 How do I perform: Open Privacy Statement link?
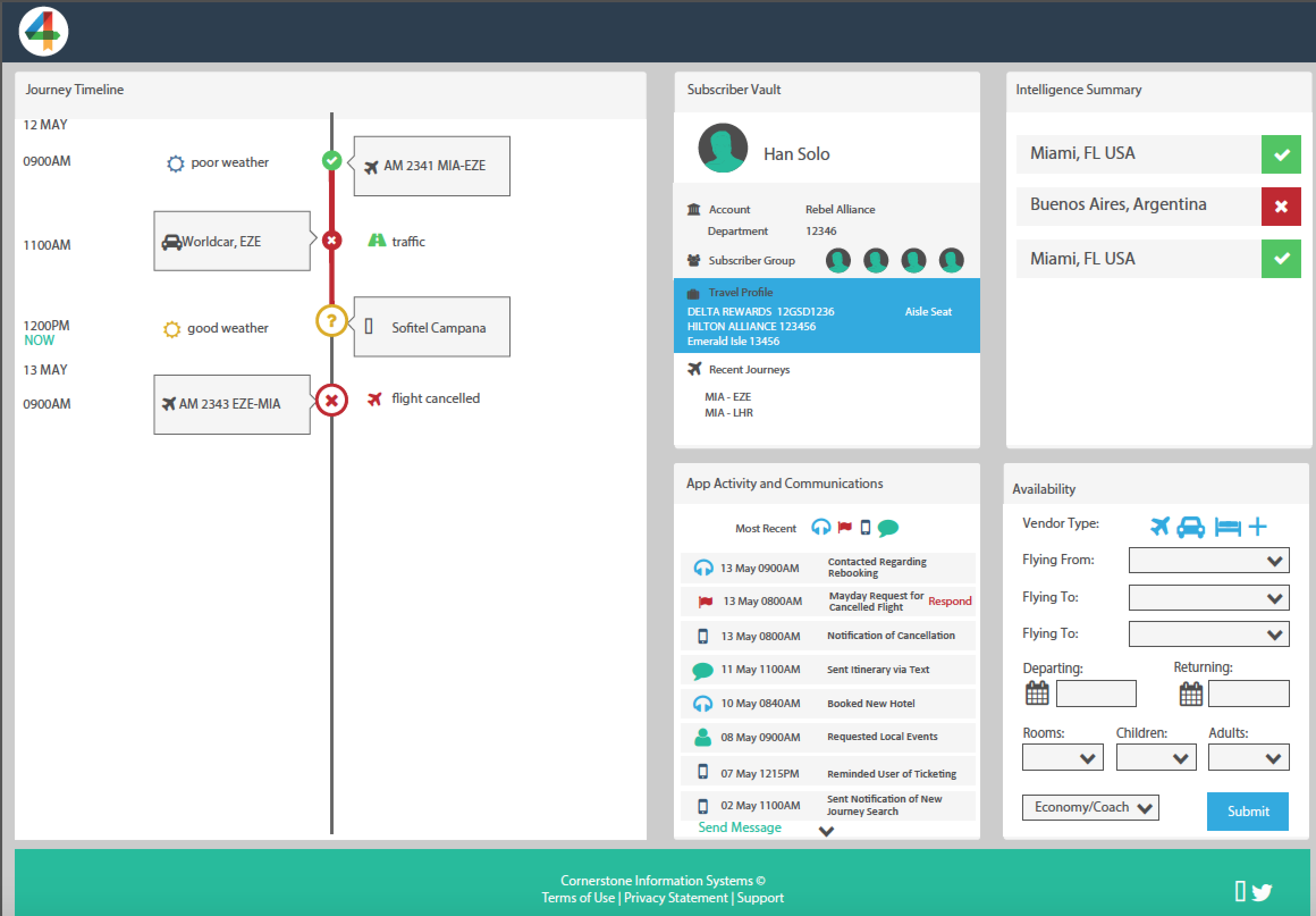coord(676,898)
